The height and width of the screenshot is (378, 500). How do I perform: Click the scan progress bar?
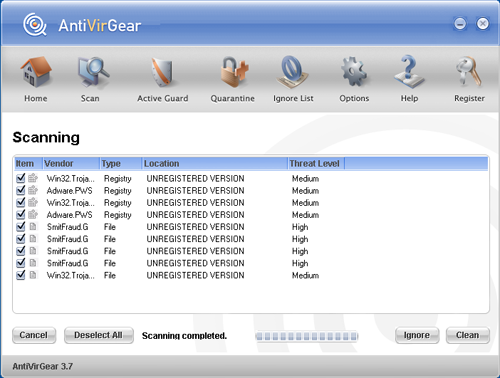(x=306, y=336)
